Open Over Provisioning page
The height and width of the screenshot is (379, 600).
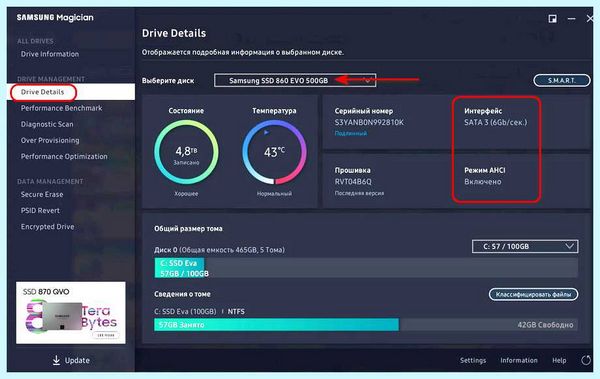(x=50, y=140)
